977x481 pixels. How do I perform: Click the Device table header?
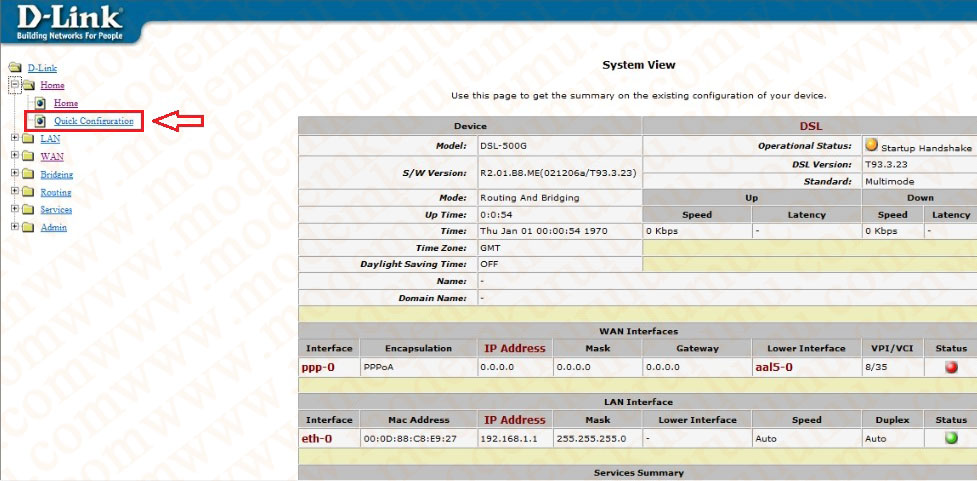(470, 126)
